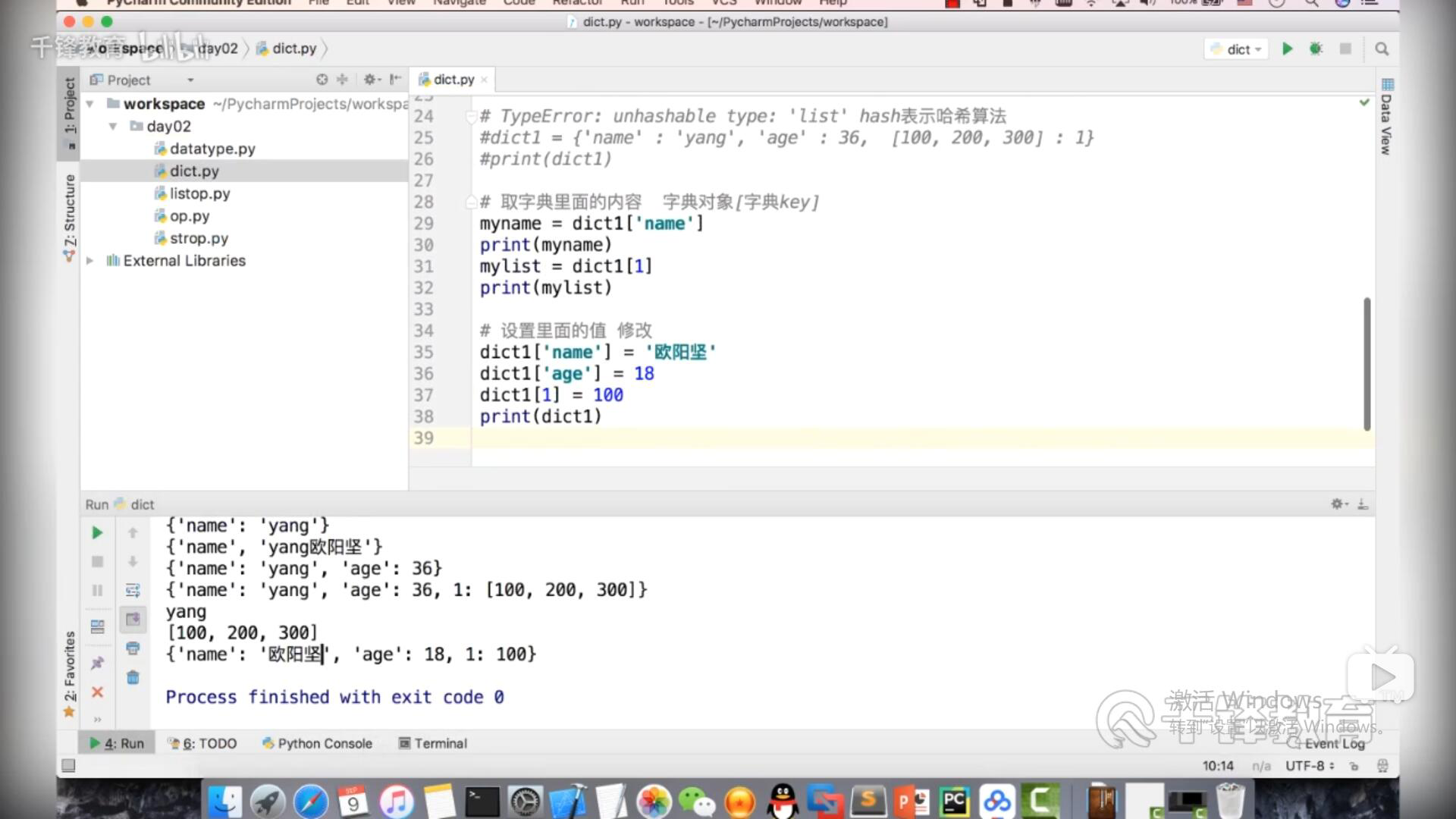Open the Terminal tab

point(440,743)
